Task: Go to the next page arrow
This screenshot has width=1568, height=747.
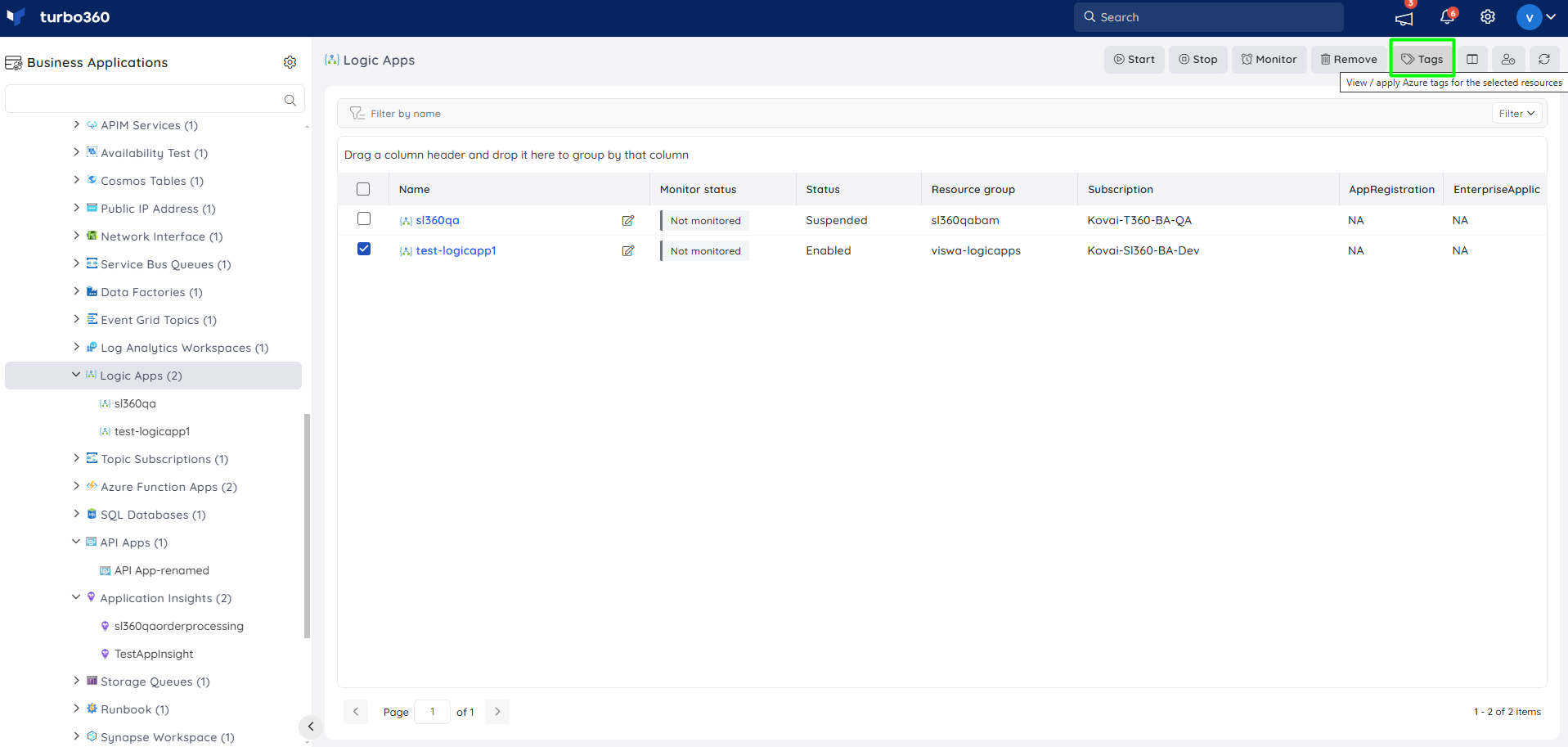Action: pyautogui.click(x=497, y=712)
